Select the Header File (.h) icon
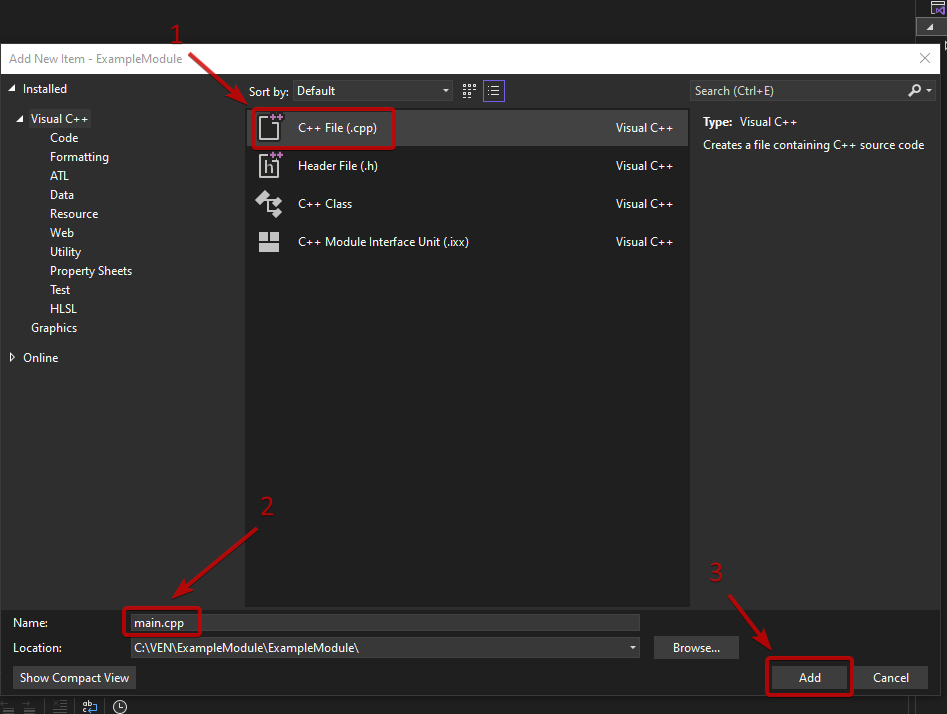The image size is (947, 714). coord(270,166)
